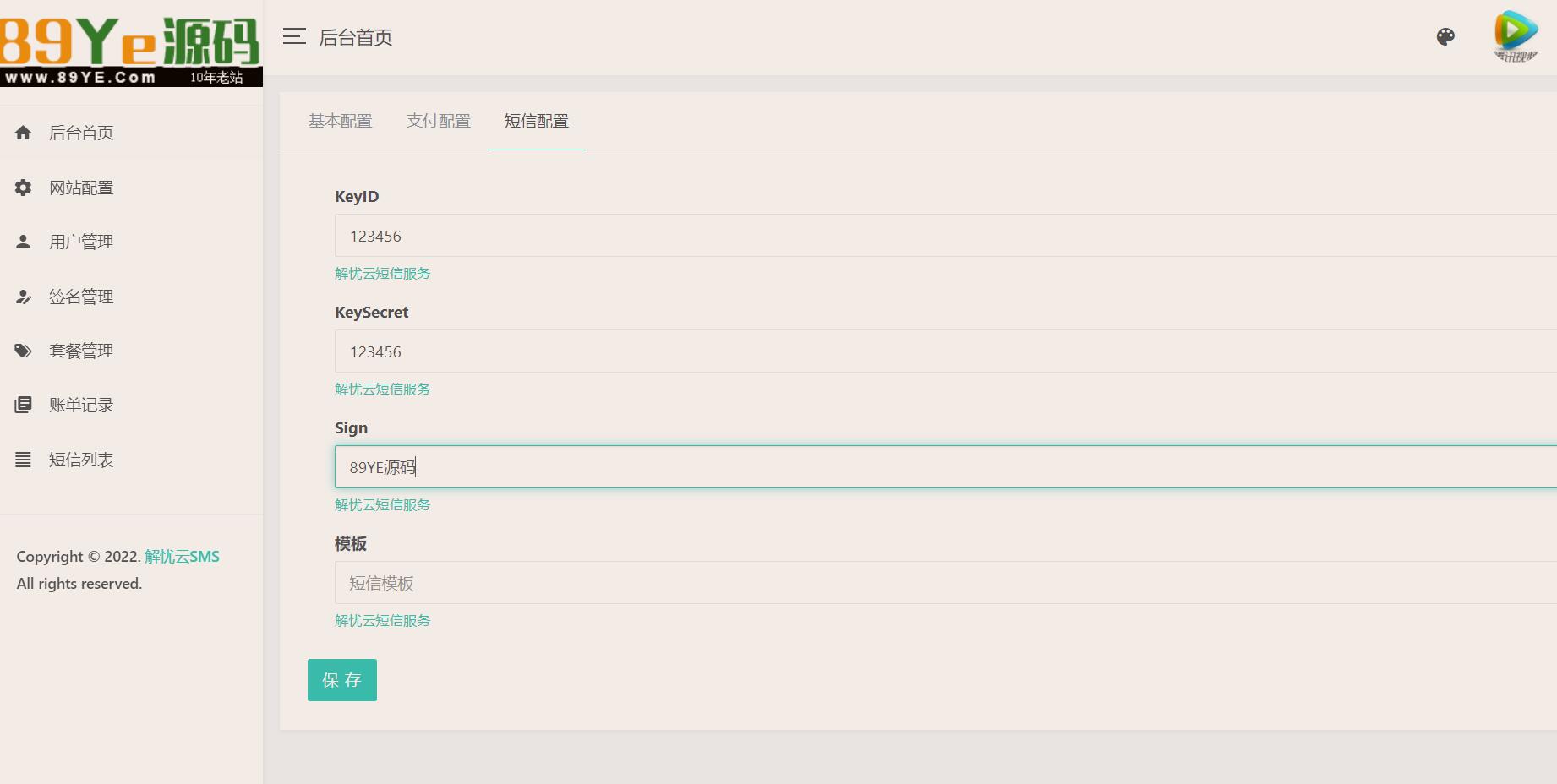Click the Copyright © 2022 text
This screenshot has height=784, width=1557.
(79, 557)
